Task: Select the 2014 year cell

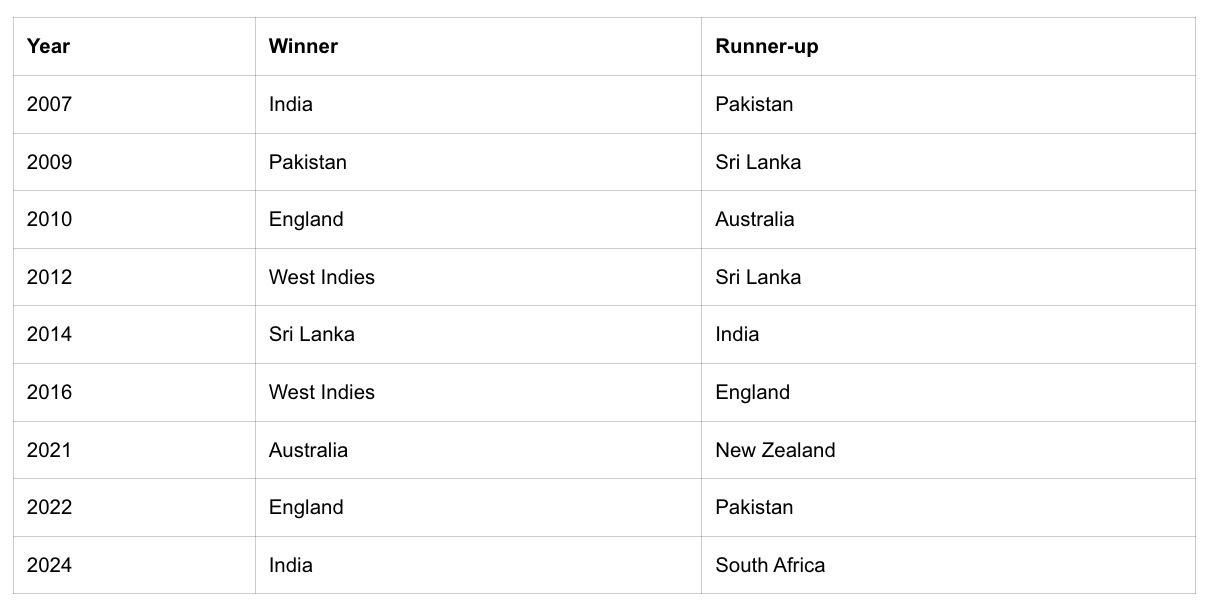Action: [x=49, y=334]
